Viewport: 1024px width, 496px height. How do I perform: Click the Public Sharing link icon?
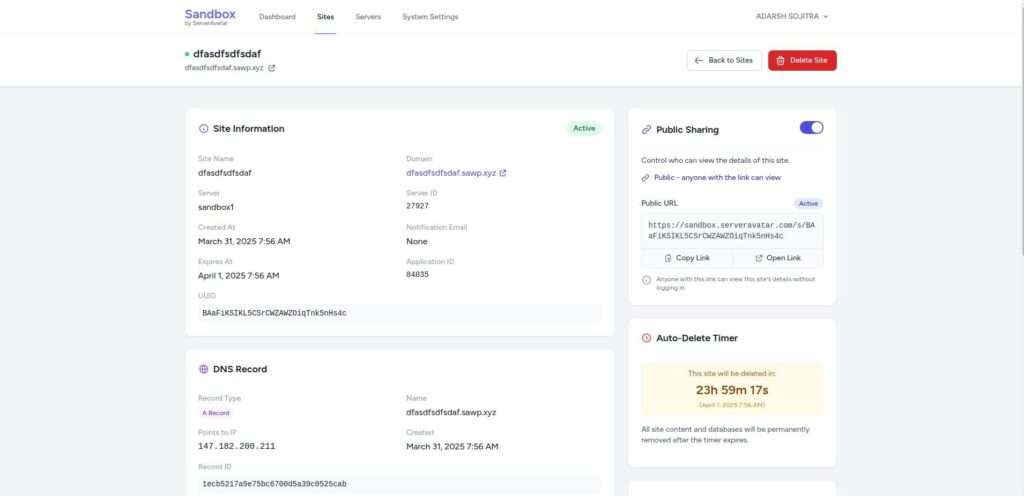pos(646,129)
